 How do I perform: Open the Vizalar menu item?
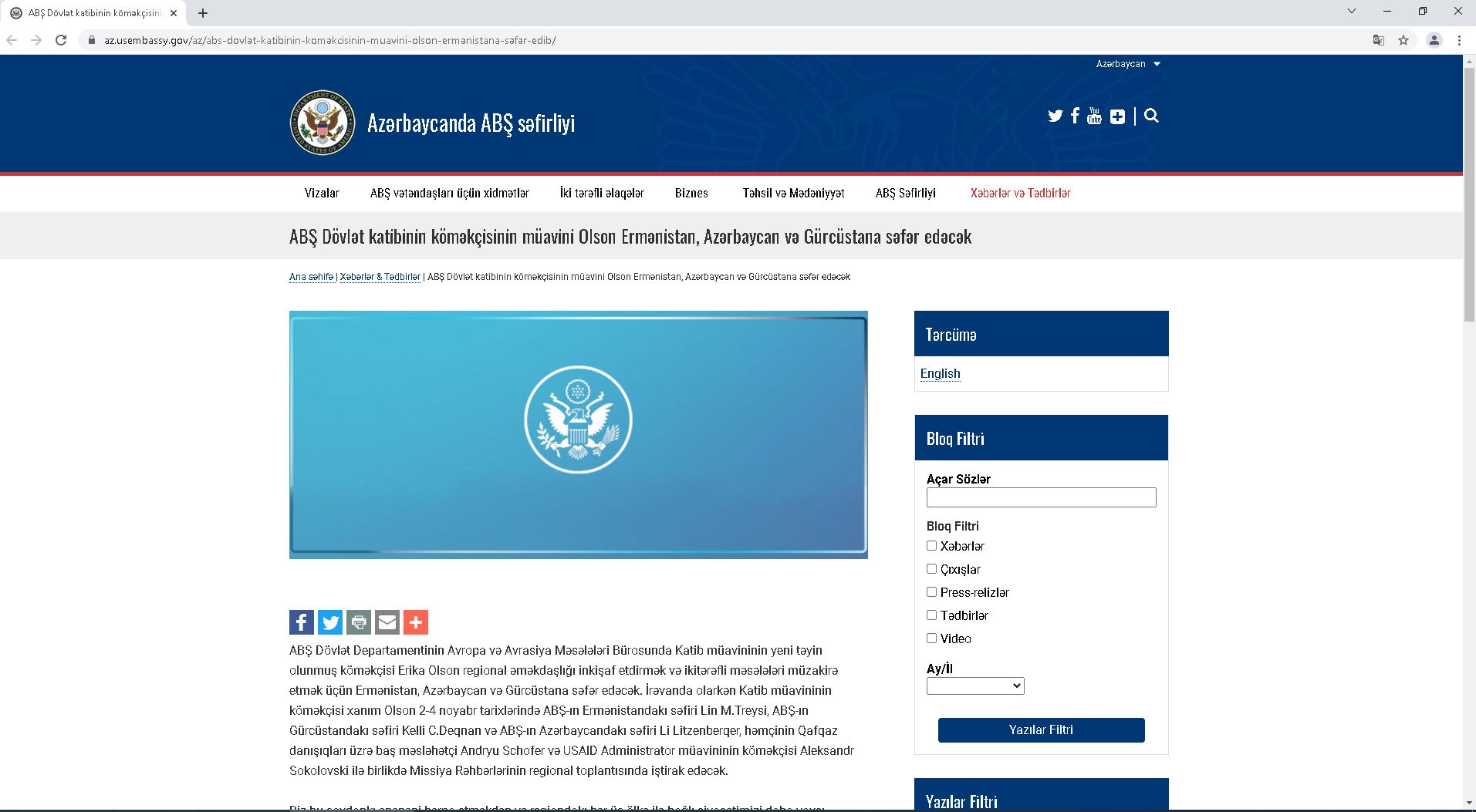tap(322, 193)
